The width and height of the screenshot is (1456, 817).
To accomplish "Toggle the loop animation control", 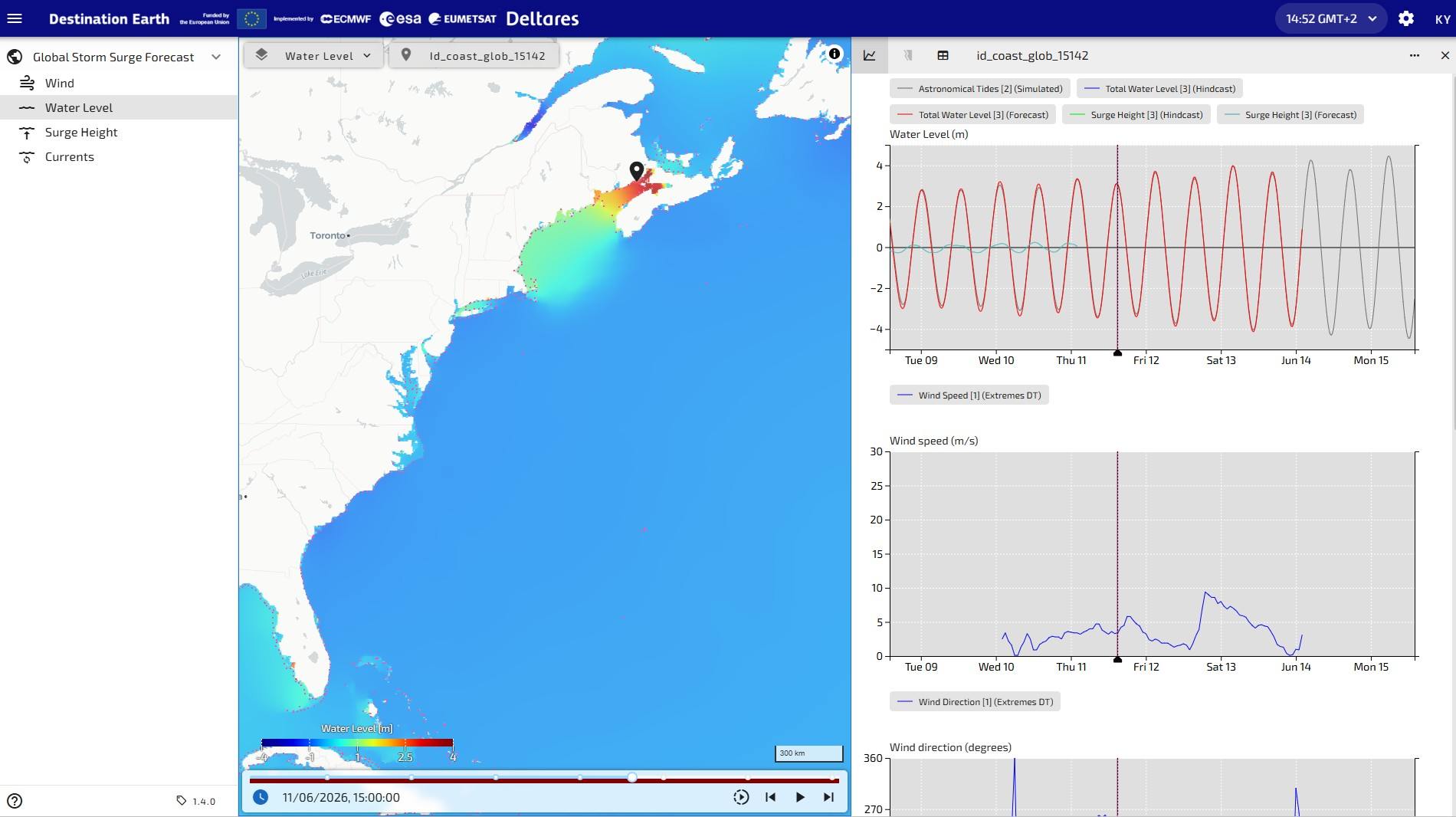I will click(740, 797).
